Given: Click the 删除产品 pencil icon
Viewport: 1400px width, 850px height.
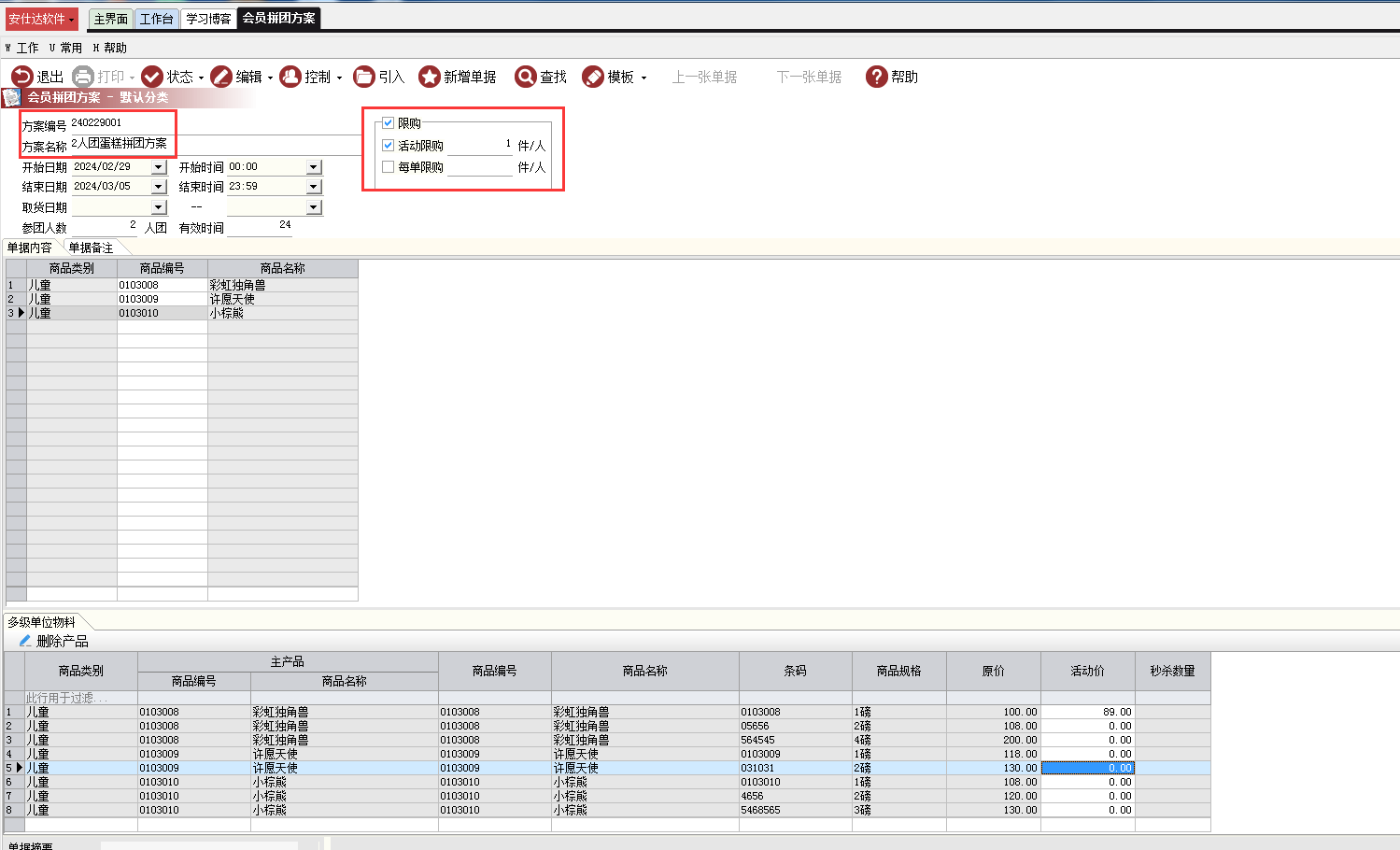Looking at the screenshot, I should coord(25,641).
